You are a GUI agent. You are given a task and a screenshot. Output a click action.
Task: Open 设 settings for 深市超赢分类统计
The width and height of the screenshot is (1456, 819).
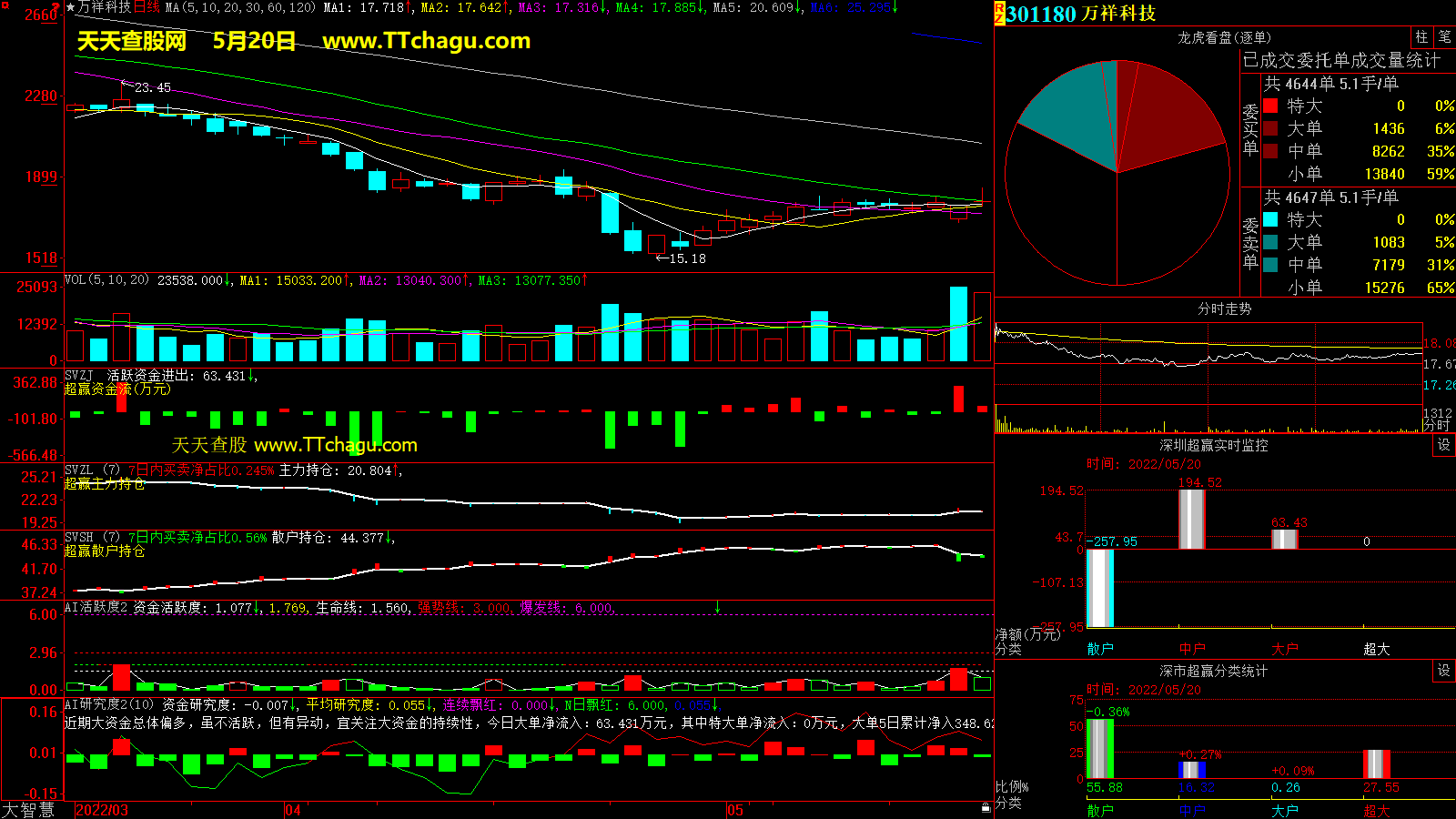point(1443,671)
